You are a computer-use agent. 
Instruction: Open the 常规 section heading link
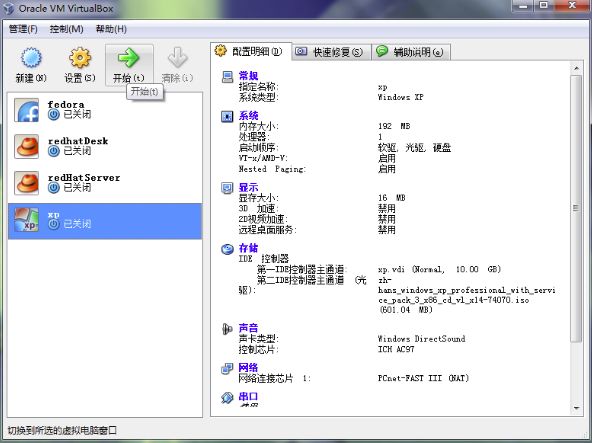pyautogui.click(x=248, y=76)
